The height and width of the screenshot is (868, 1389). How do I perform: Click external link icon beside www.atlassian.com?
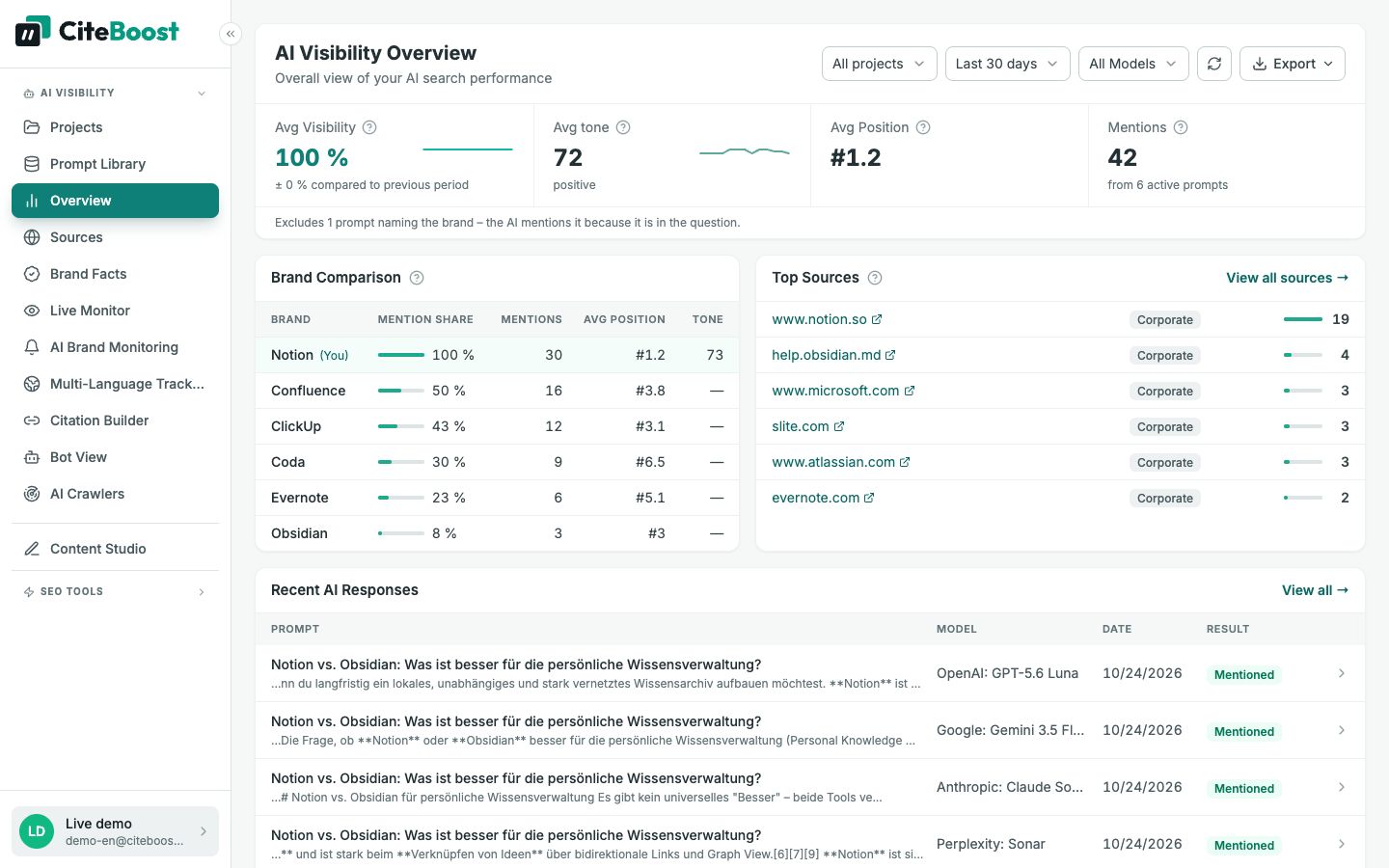(905, 462)
